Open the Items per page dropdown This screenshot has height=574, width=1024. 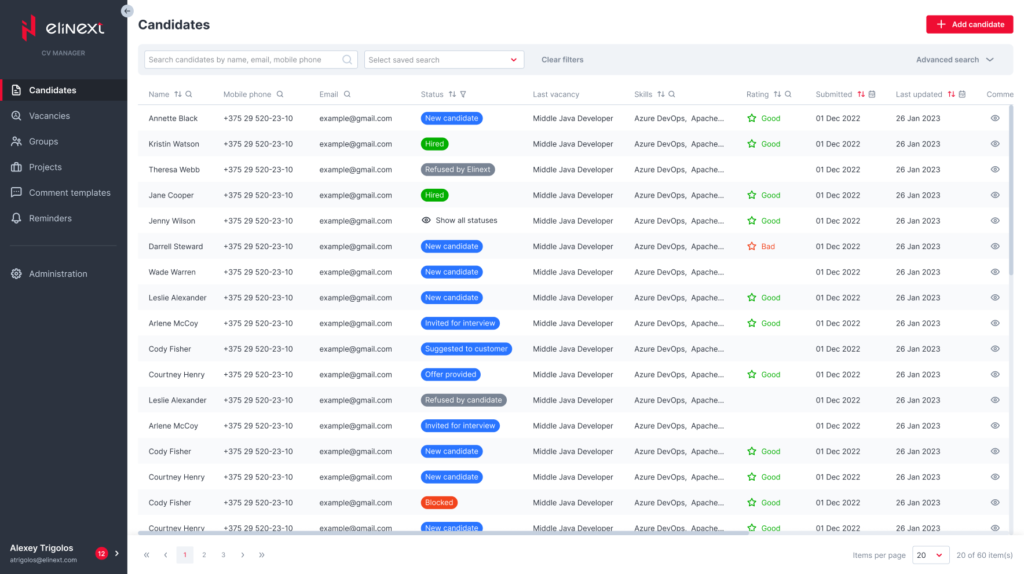930,555
